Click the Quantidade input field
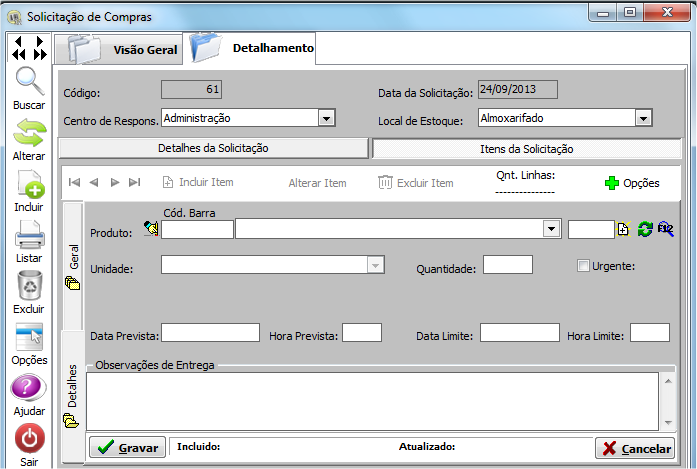 [507, 265]
